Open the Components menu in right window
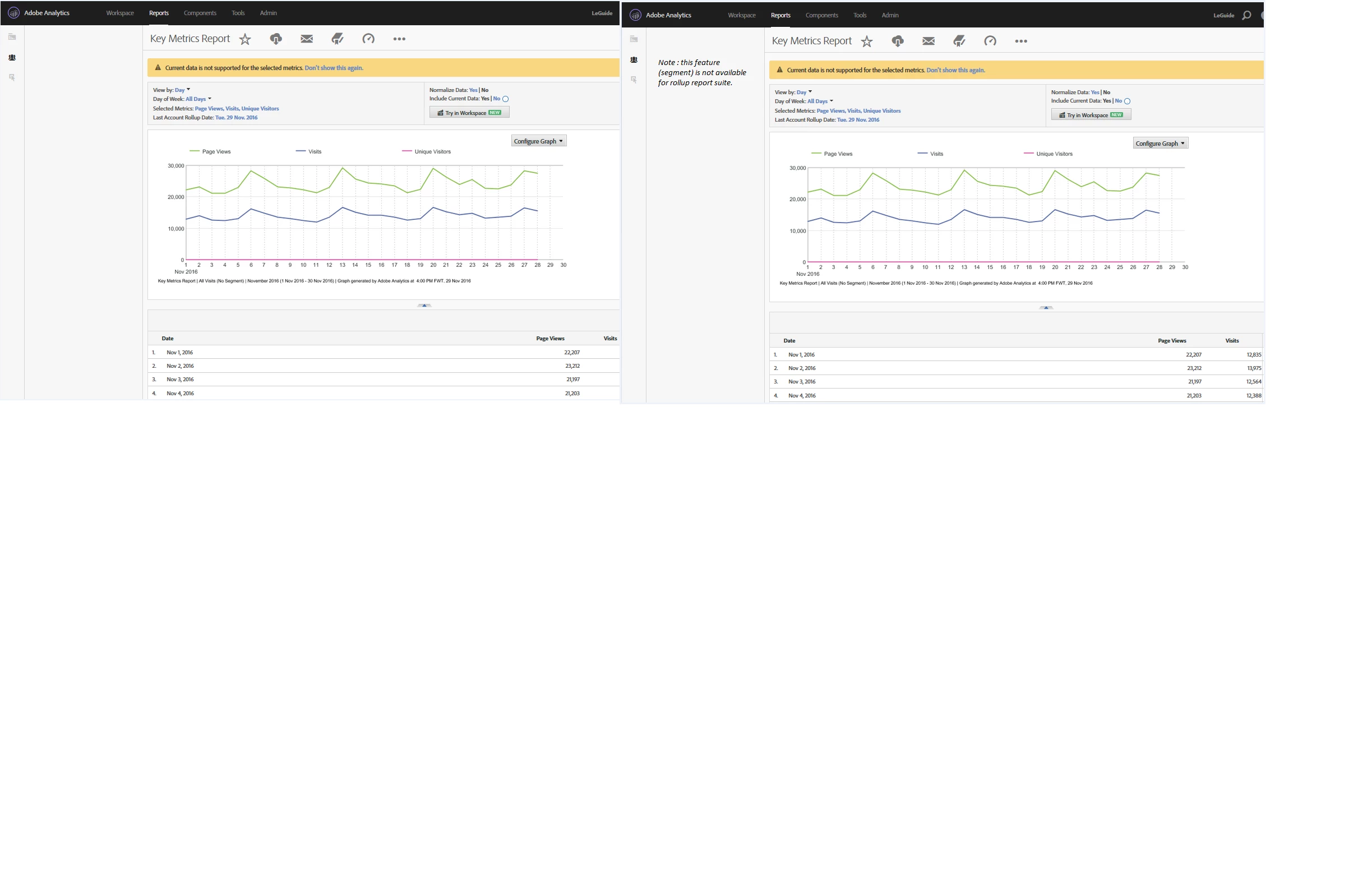The height and width of the screenshot is (892, 1372). tap(821, 16)
